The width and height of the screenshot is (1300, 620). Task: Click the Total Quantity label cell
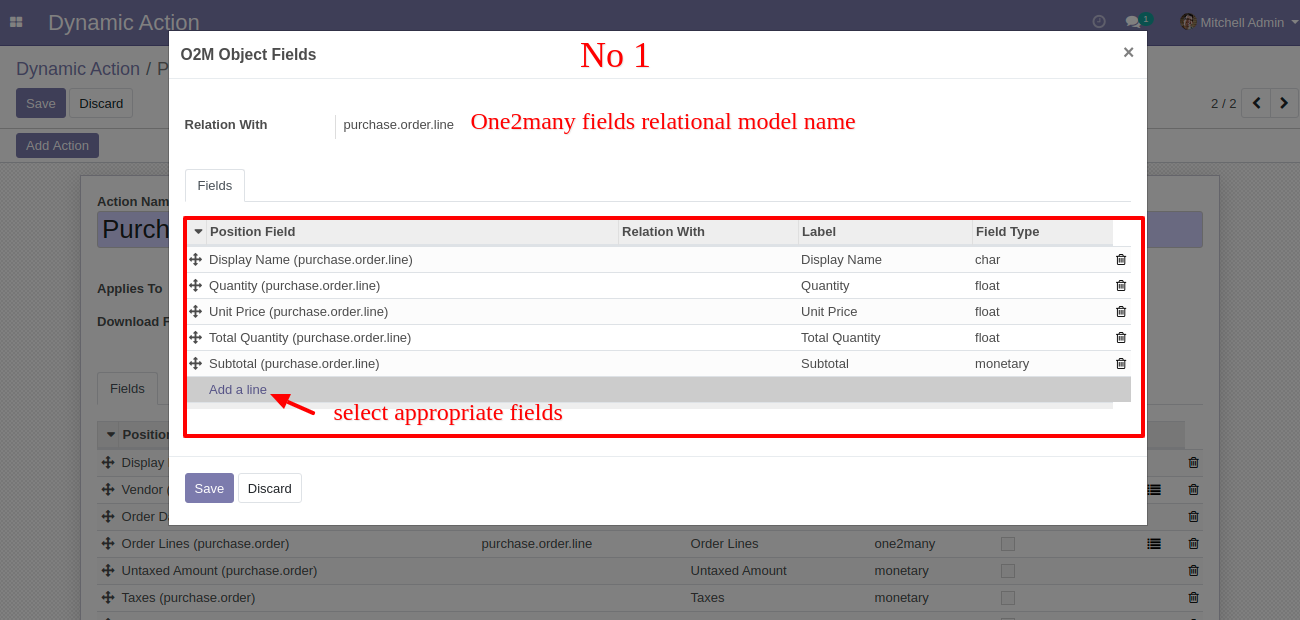tap(841, 337)
